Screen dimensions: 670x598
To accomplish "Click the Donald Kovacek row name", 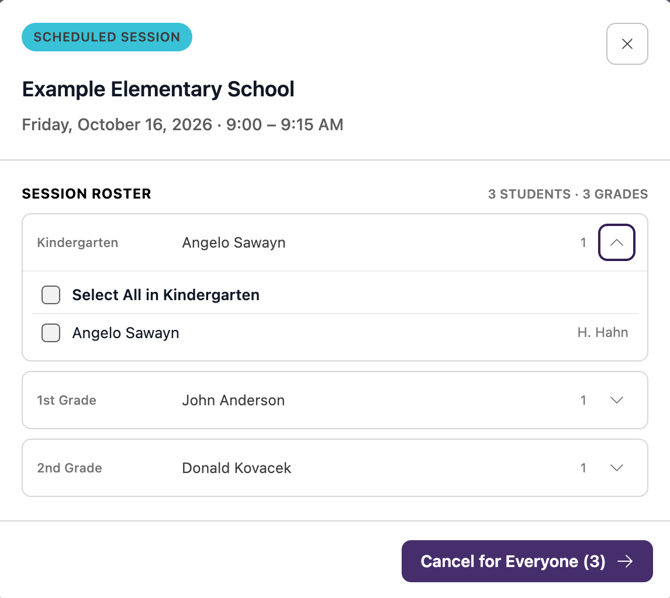I will coord(236,468).
